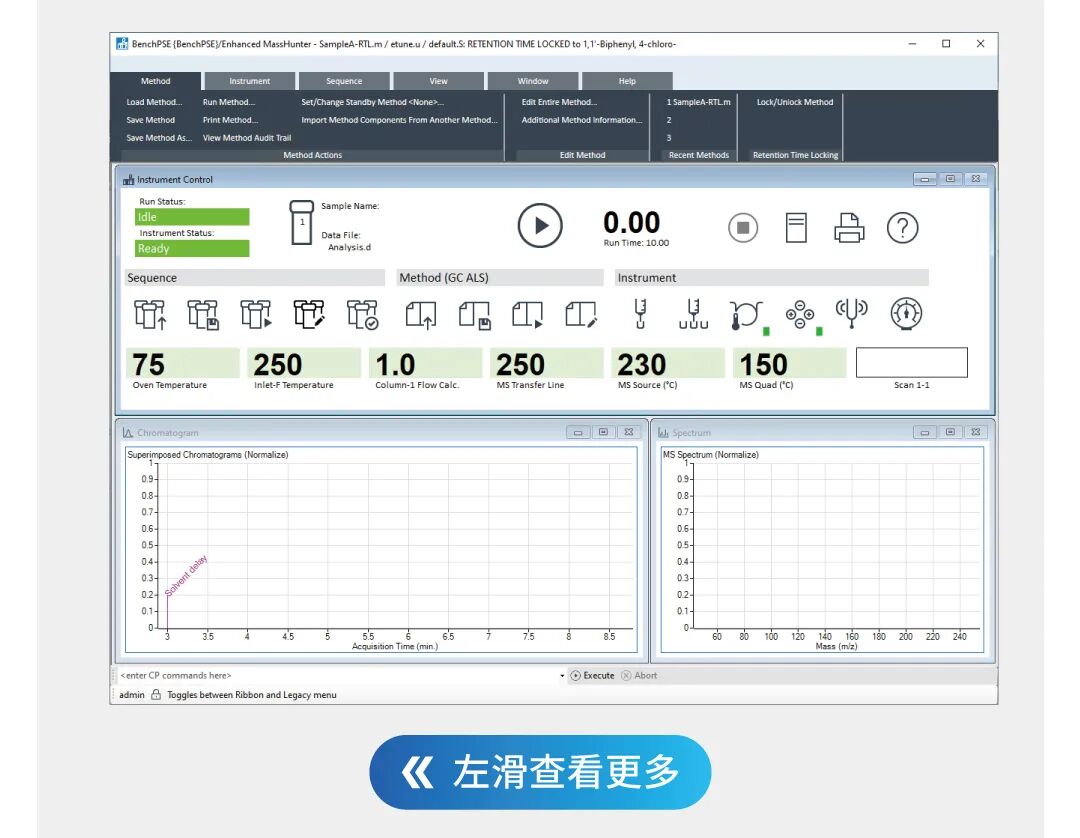Viewport: 1080px width, 838px height.
Task: Open help via the question mark icon
Action: pos(902,228)
